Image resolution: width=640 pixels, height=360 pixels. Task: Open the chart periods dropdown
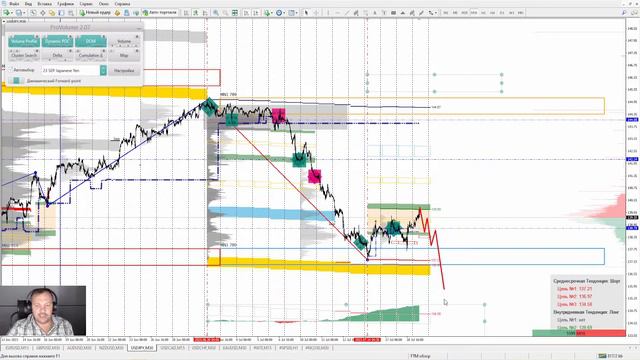tap(284, 13)
